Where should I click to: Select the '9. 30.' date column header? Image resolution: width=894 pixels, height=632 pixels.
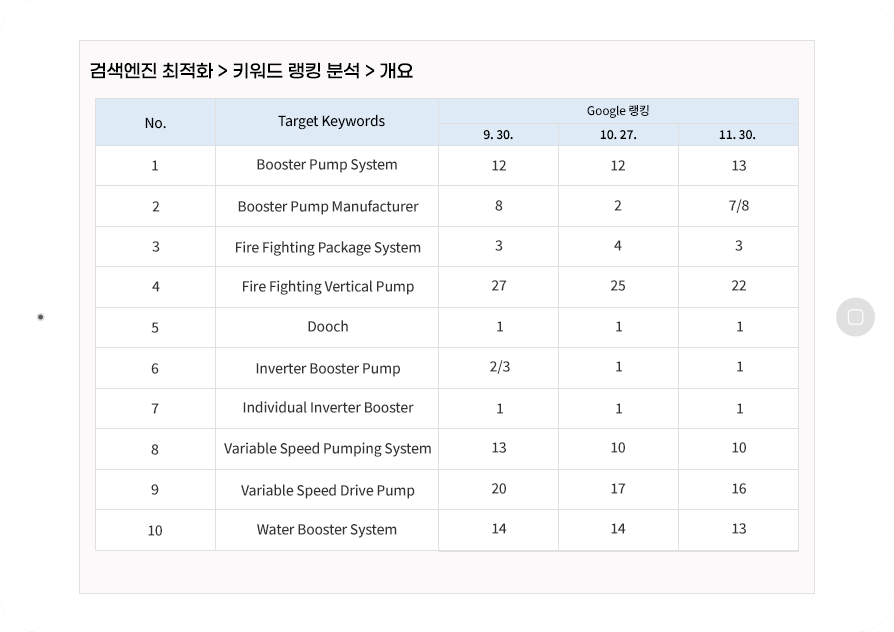point(498,135)
